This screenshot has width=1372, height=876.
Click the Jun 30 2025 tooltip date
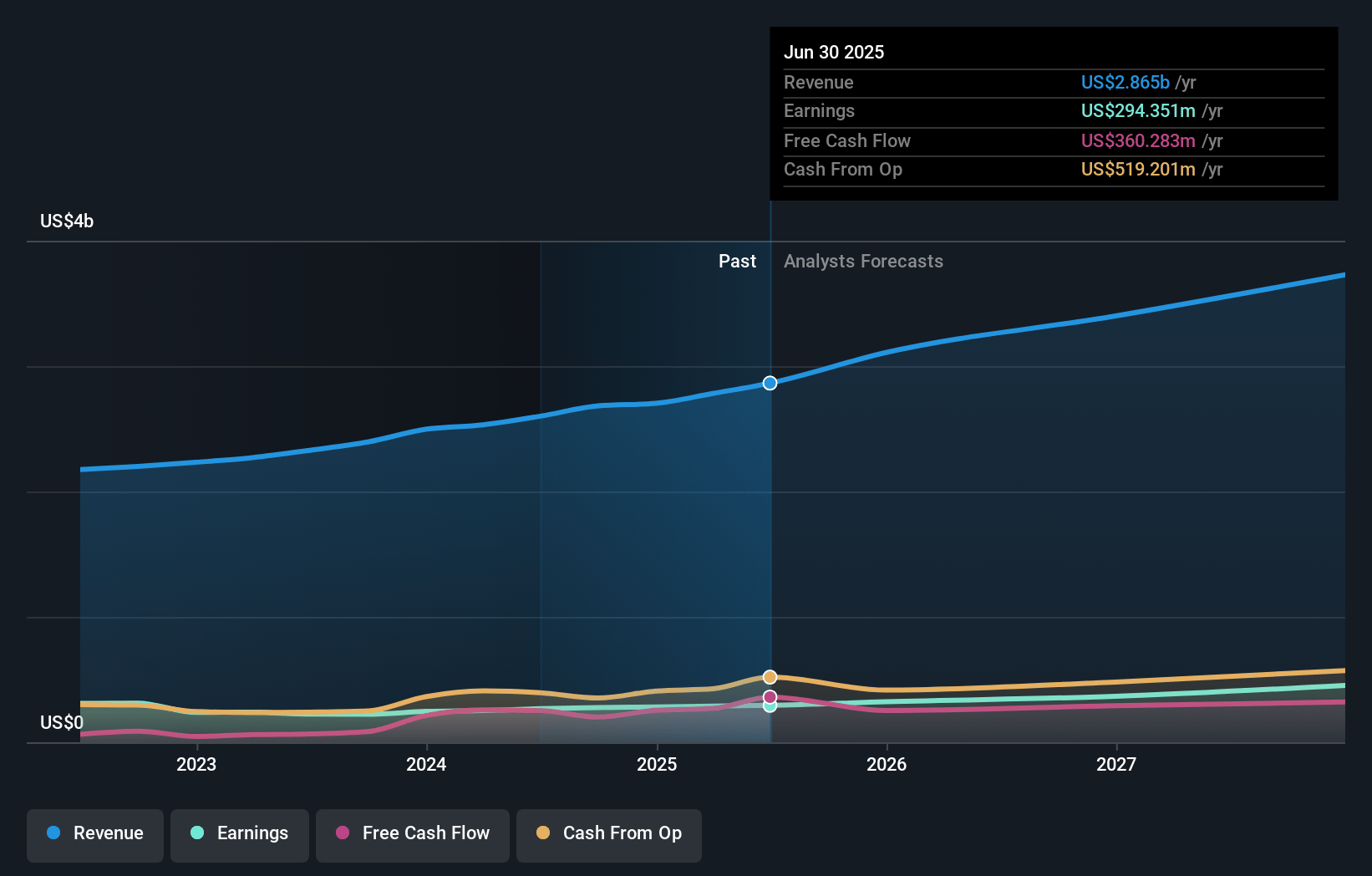click(834, 52)
